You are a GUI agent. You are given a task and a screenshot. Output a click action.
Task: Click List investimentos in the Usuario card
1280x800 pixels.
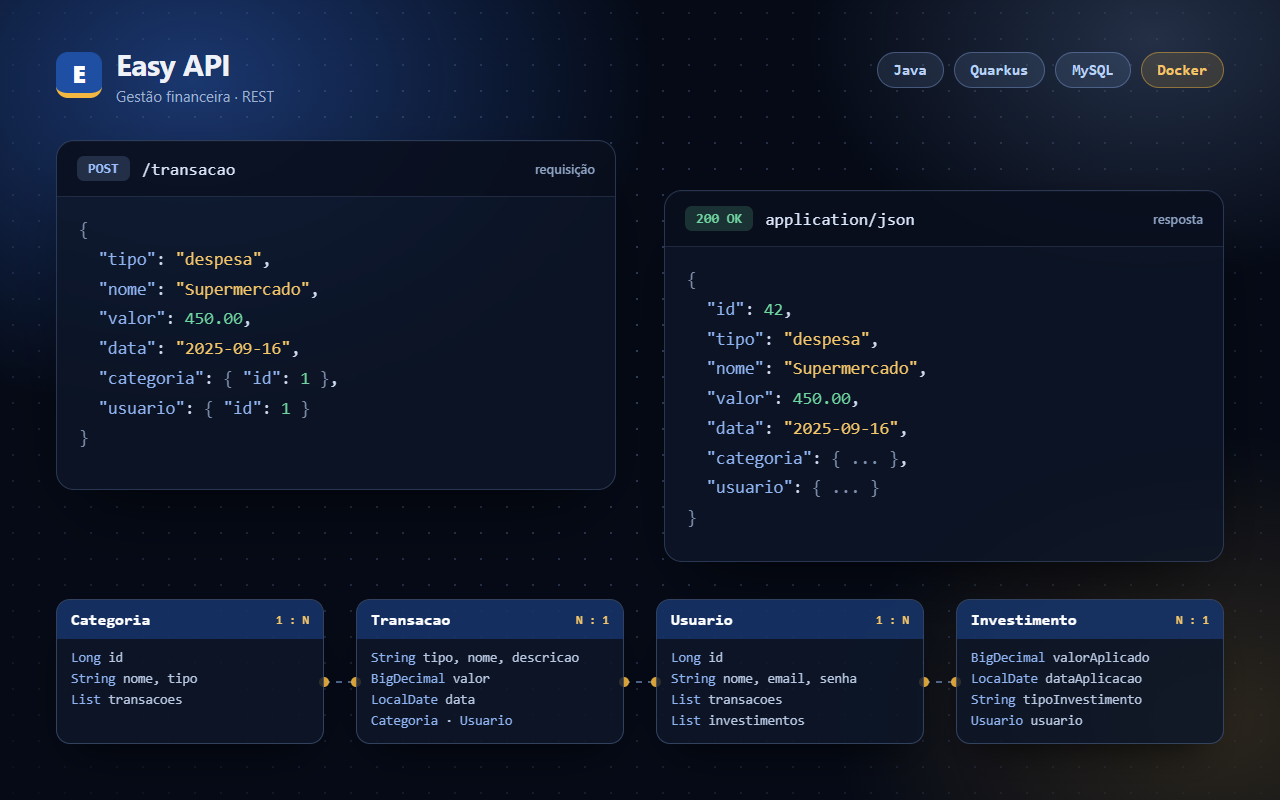(x=738, y=721)
